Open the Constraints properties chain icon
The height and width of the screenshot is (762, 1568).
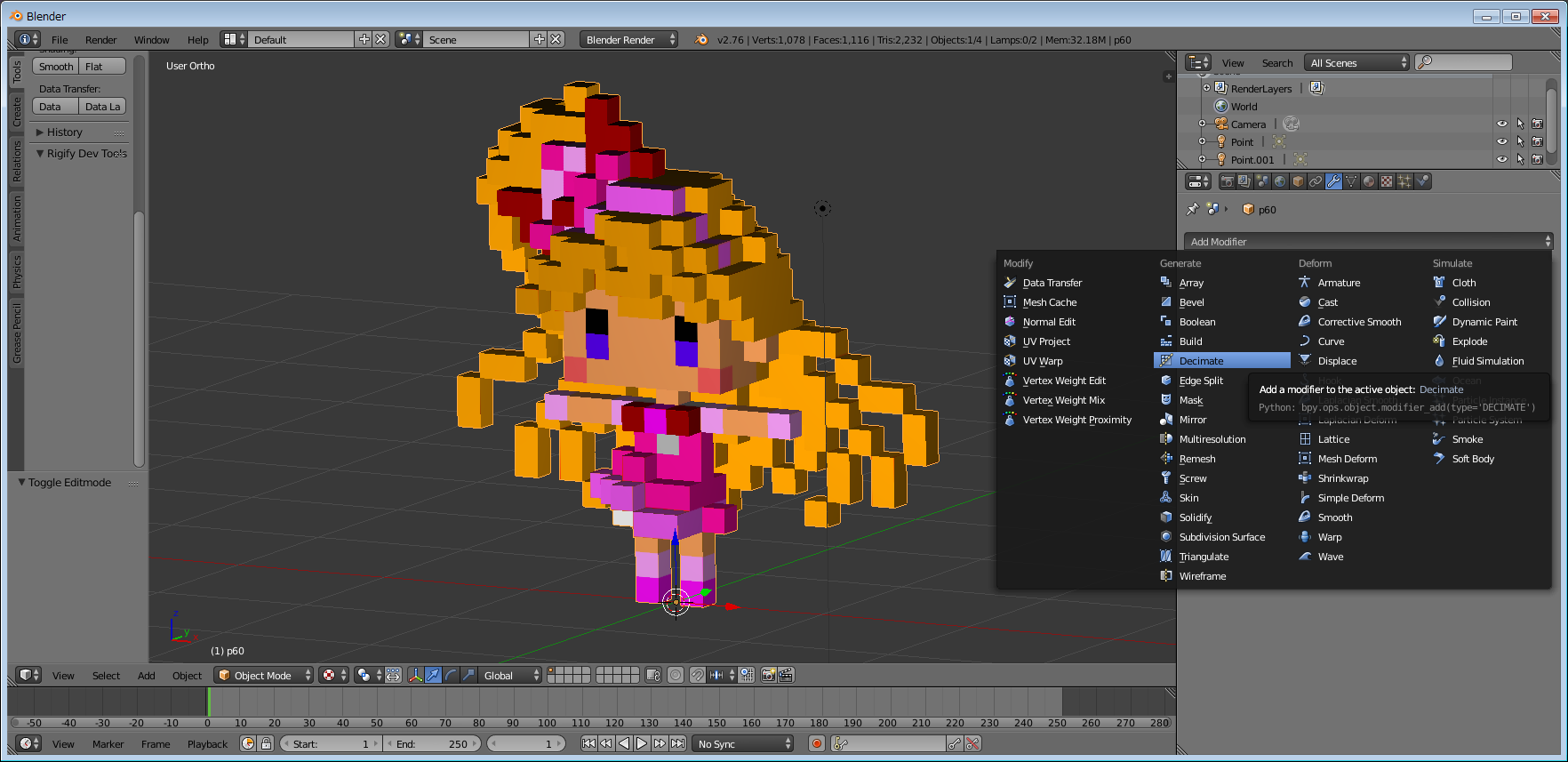[1316, 181]
